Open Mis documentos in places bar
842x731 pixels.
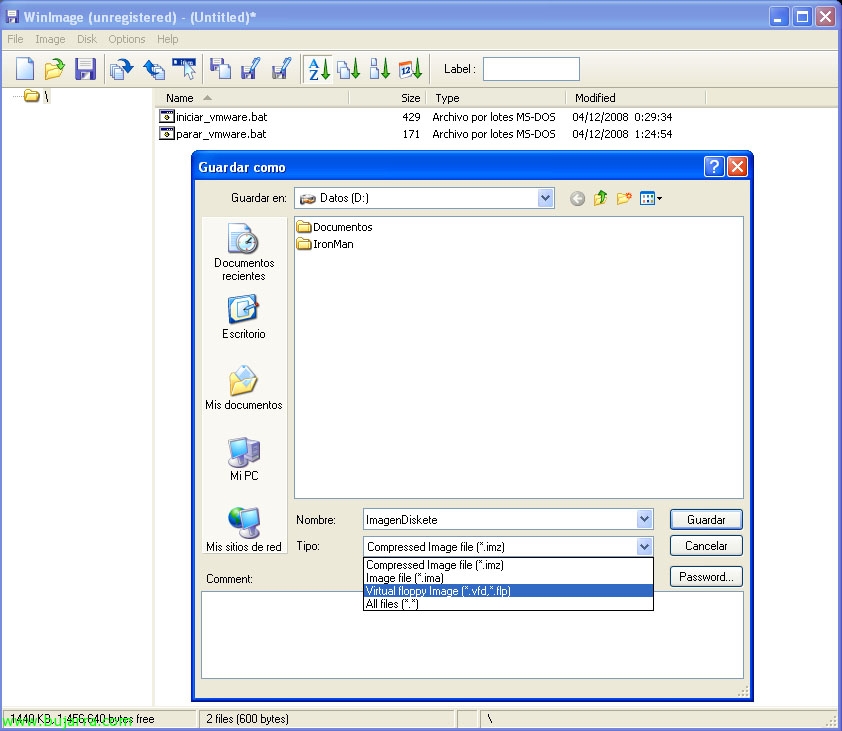click(243, 389)
